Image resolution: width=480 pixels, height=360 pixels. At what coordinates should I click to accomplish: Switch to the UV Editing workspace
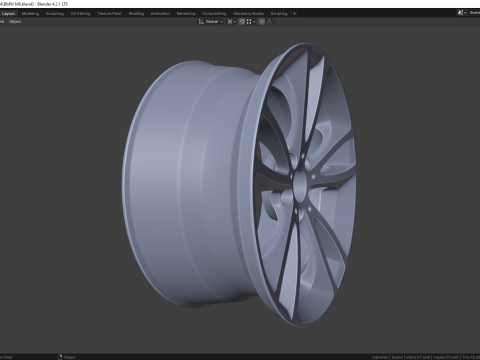coord(80,14)
